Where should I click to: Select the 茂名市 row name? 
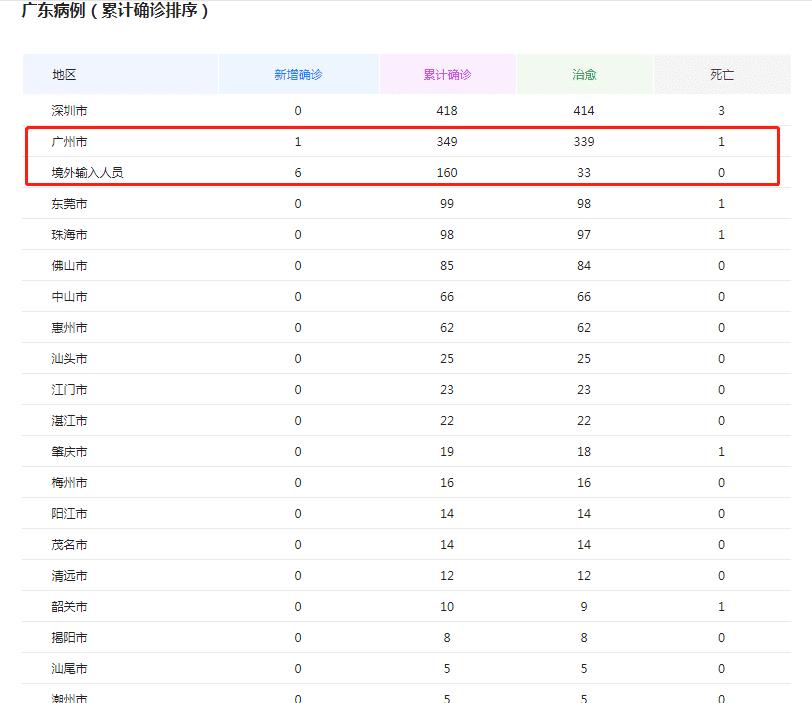tap(69, 545)
